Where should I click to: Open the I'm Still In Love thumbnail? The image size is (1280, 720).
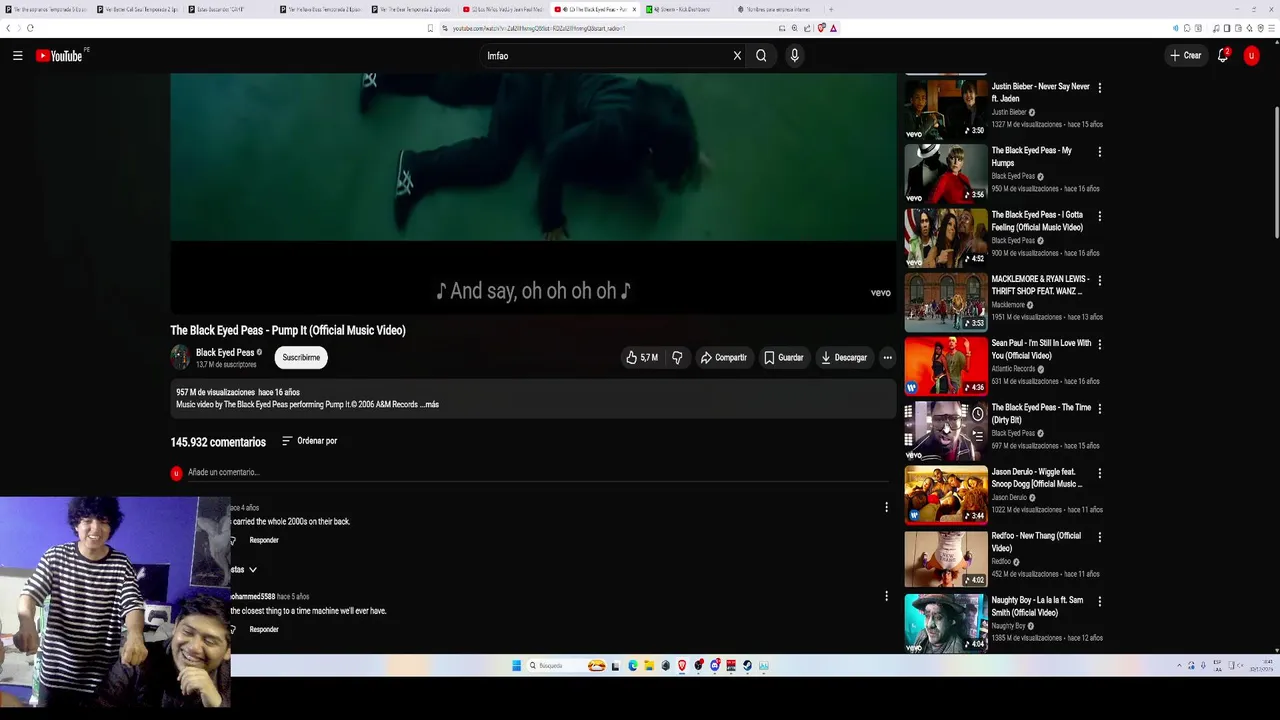[x=945, y=365]
